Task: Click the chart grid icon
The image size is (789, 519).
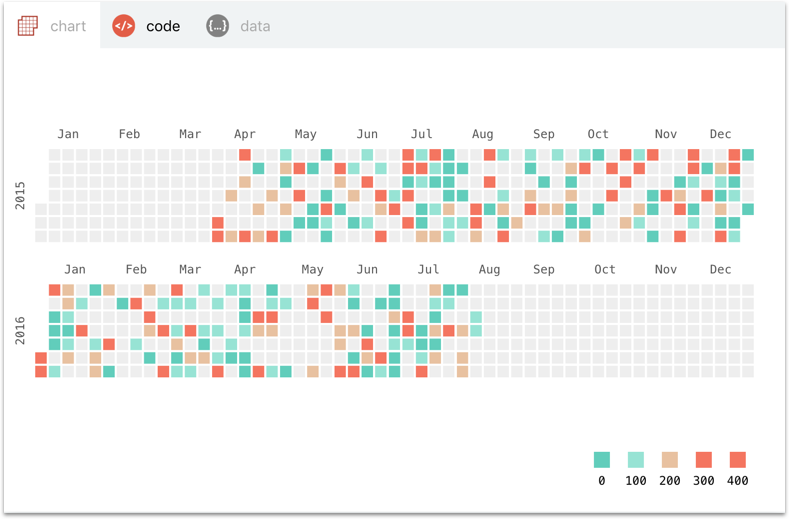Action: (x=27, y=26)
